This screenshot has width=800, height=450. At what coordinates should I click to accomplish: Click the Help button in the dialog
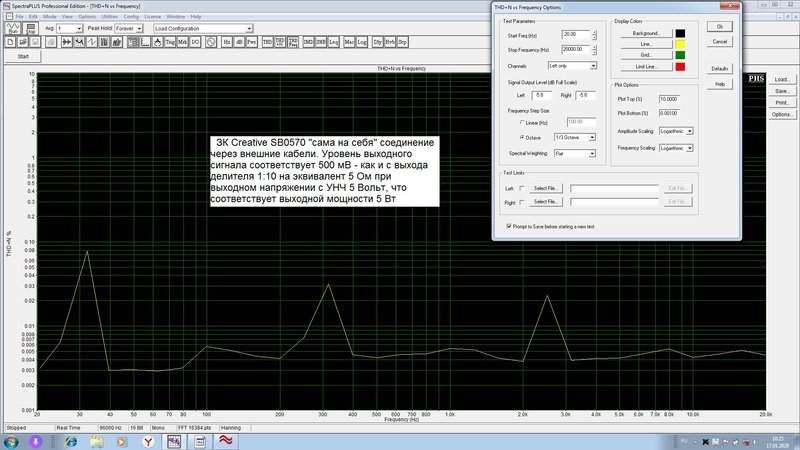tap(719, 84)
